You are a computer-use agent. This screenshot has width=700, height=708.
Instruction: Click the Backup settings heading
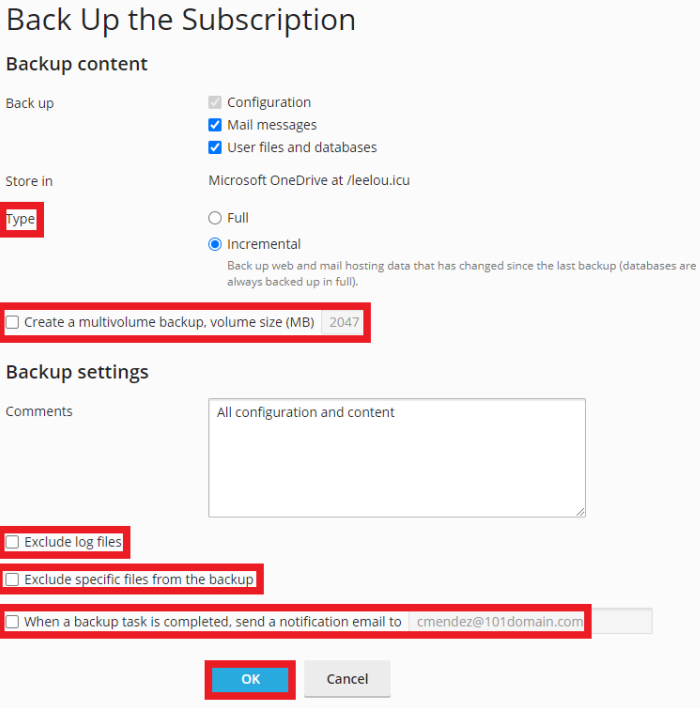click(77, 372)
